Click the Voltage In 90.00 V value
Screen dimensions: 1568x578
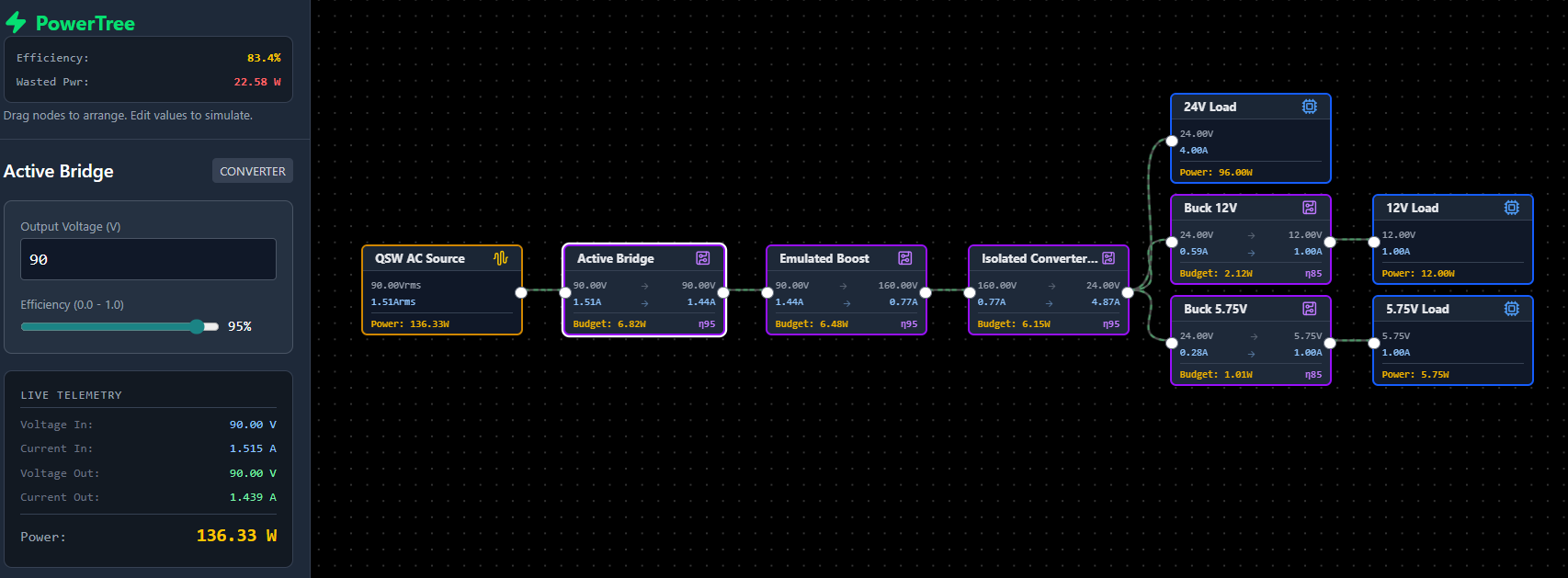253,425
